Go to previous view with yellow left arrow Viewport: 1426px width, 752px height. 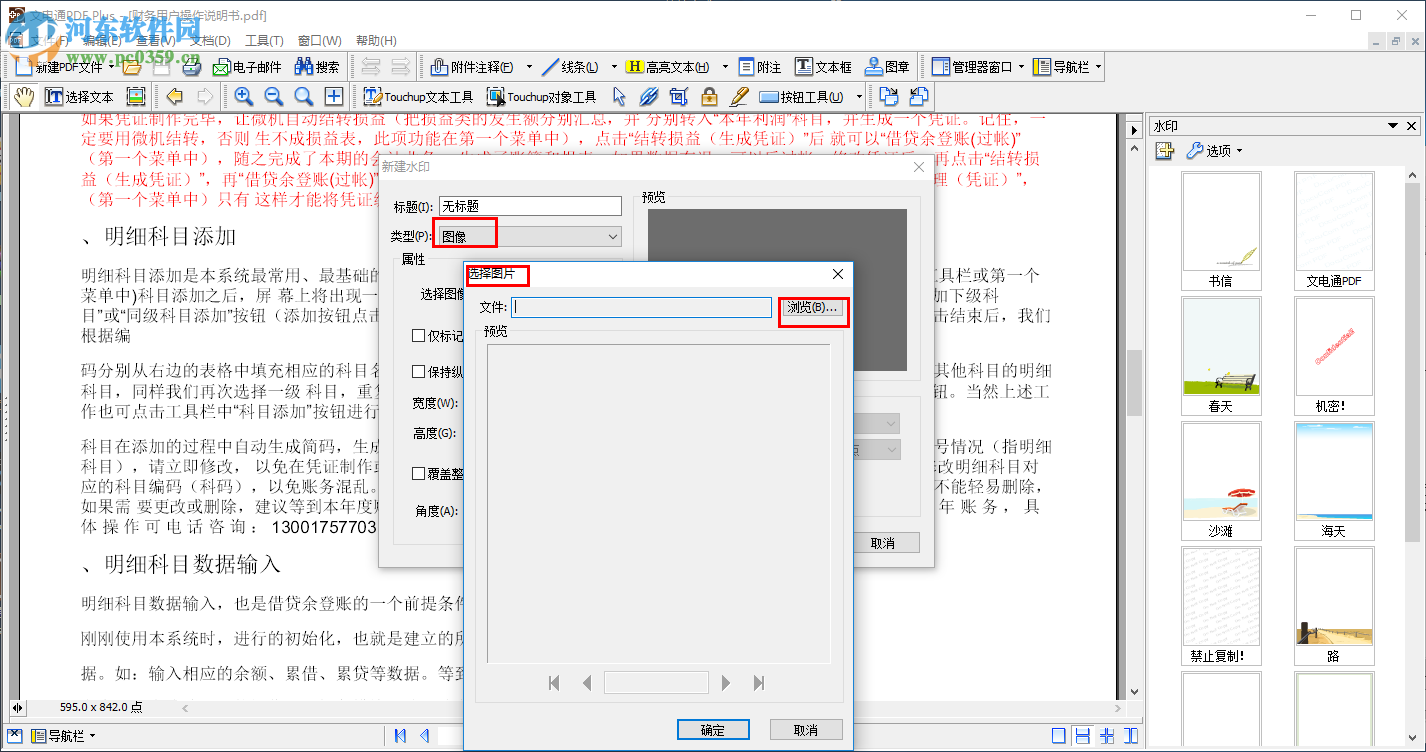pos(175,97)
